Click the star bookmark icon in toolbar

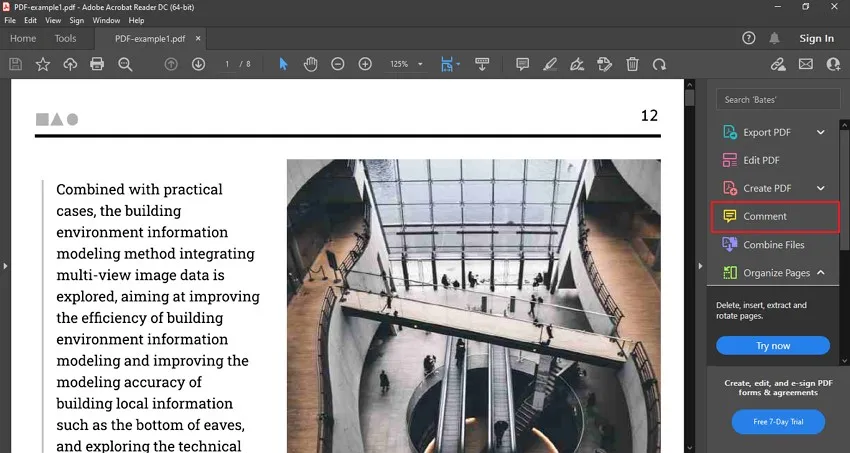[x=43, y=64]
